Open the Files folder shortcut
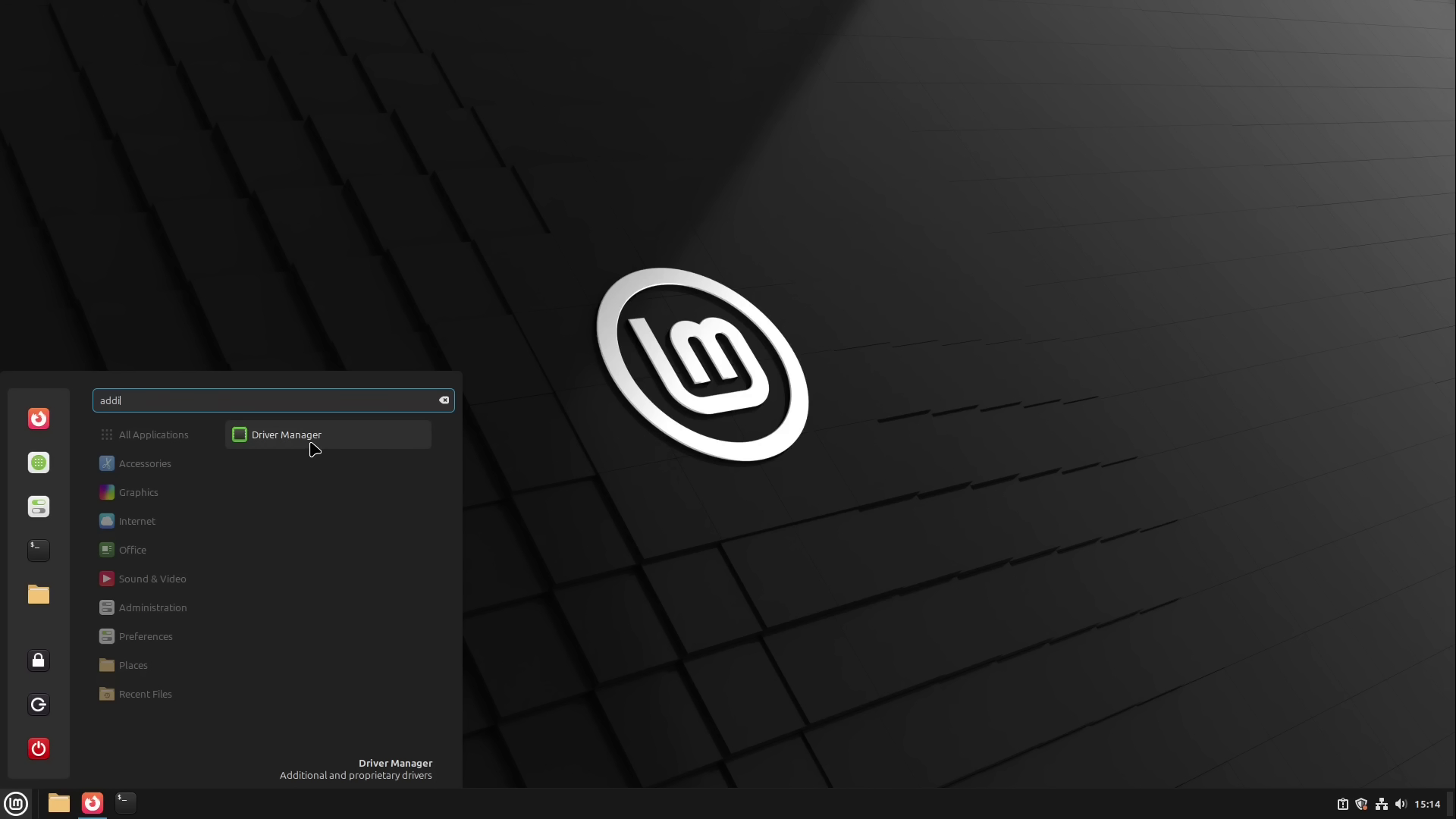This screenshot has width=1456, height=819. (39, 595)
